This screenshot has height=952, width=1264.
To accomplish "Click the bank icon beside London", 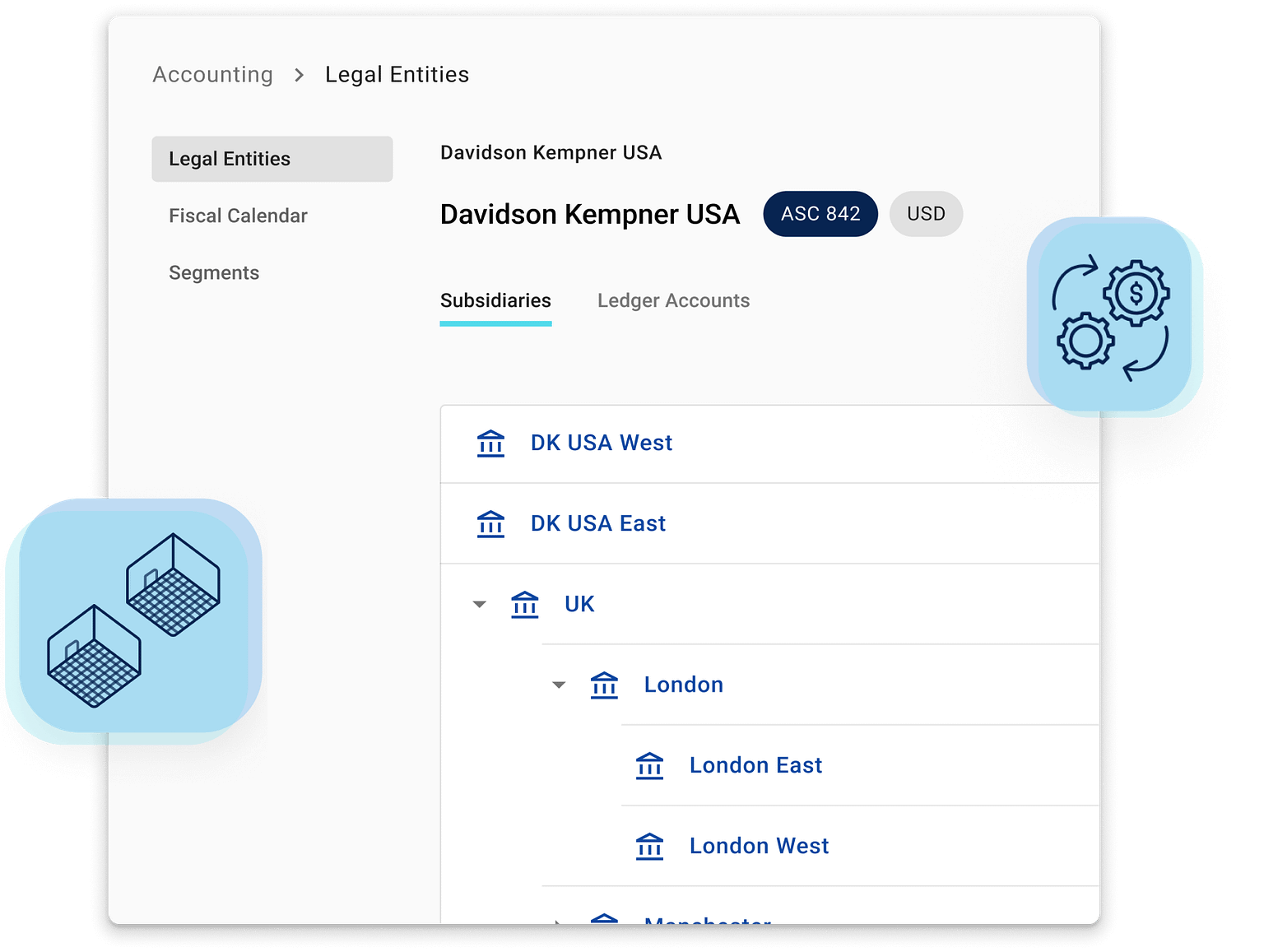I will pos(604,685).
